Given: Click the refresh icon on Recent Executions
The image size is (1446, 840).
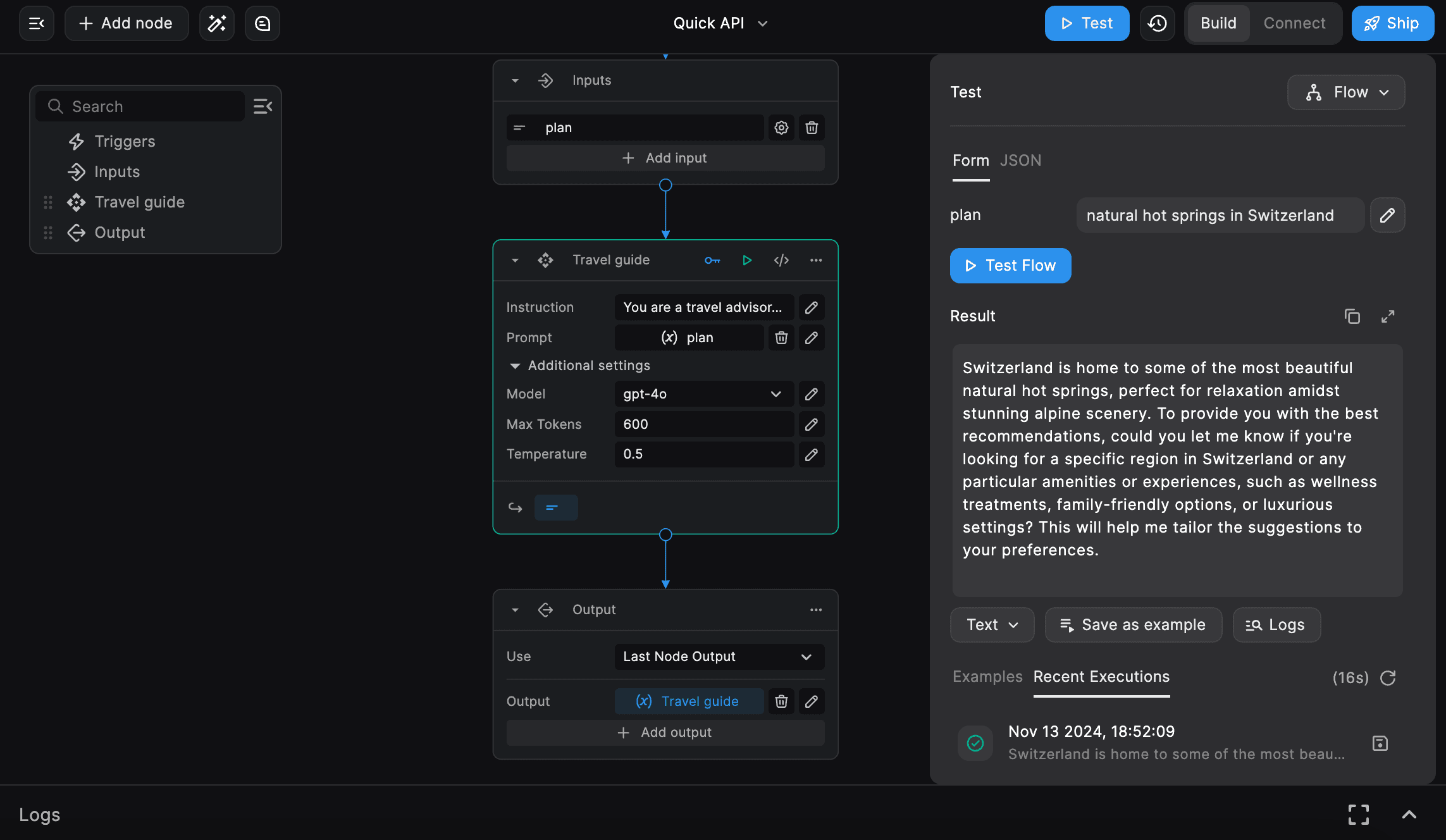Looking at the screenshot, I should tap(1390, 677).
